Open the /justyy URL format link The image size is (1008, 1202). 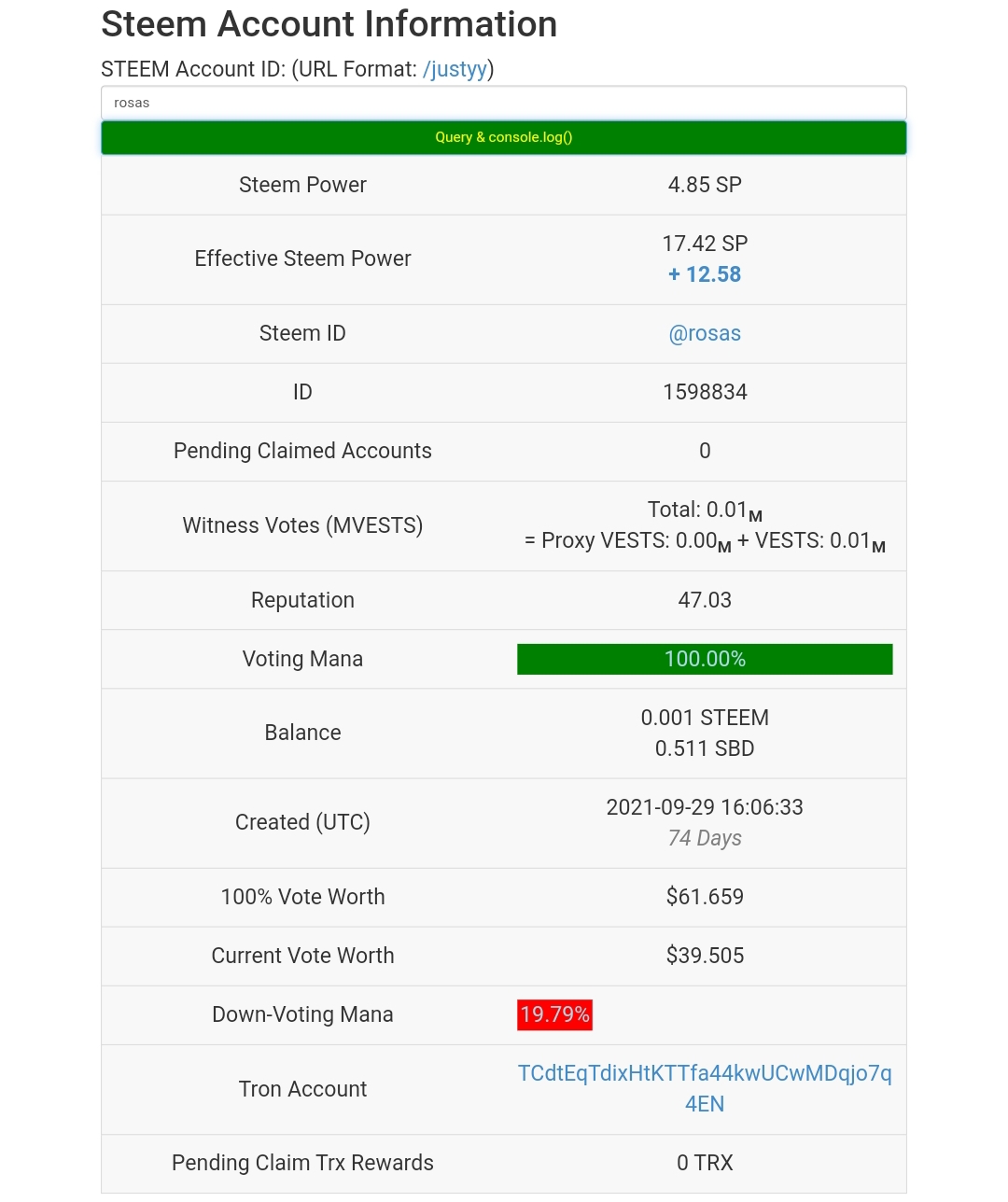455,69
